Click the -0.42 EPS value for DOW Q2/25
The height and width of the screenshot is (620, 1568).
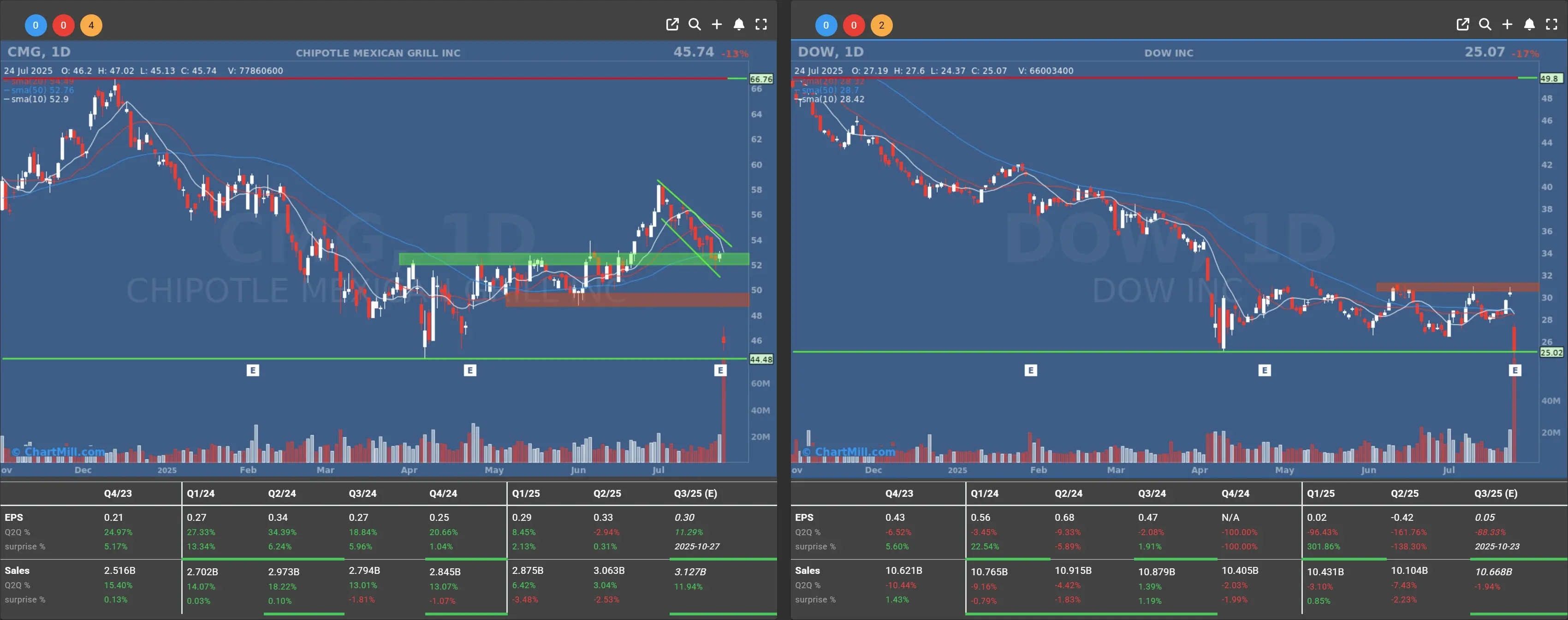pyautogui.click(x=1402, y=517)
